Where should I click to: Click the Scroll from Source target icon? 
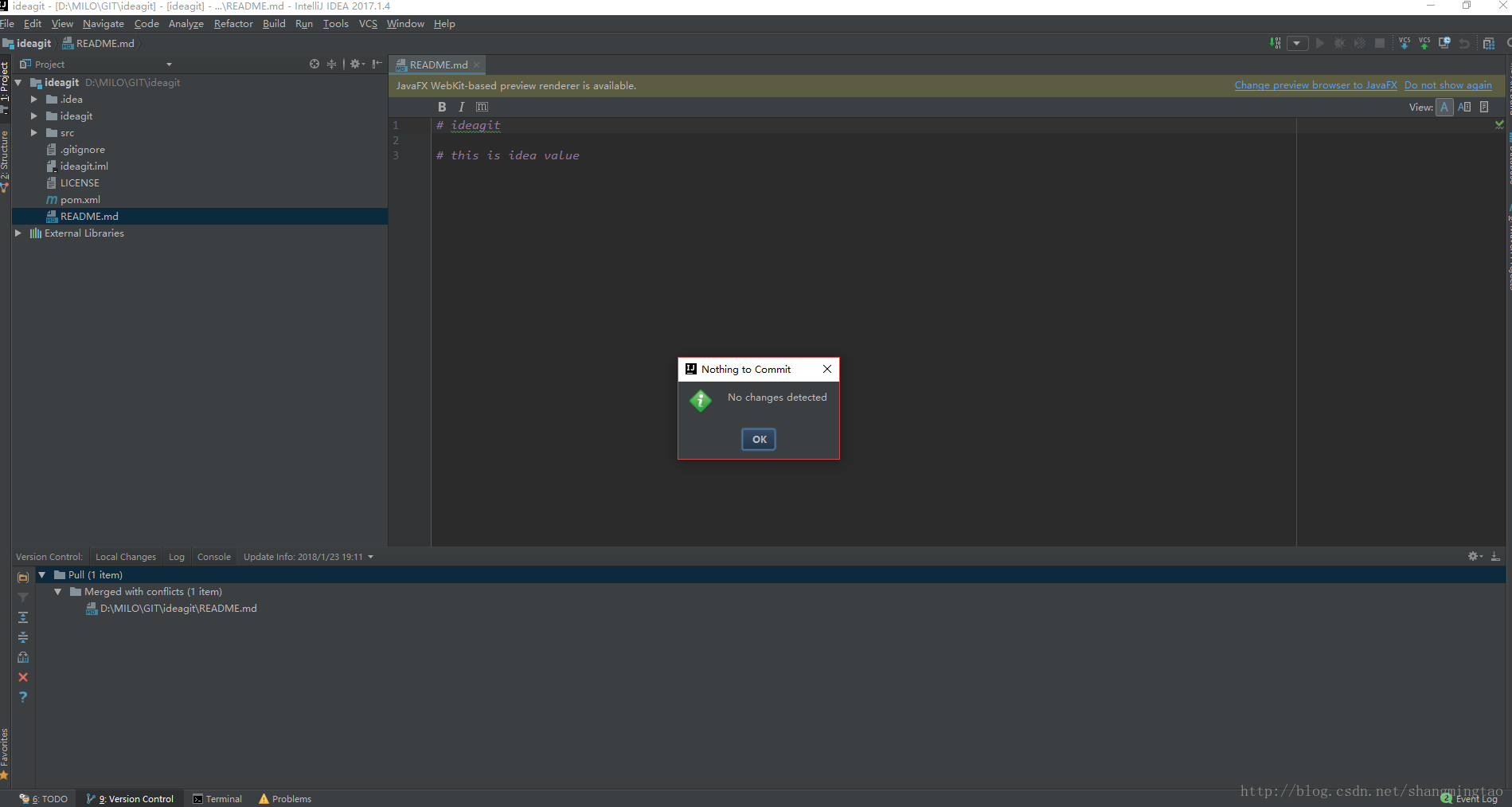[x=315, y=64]
